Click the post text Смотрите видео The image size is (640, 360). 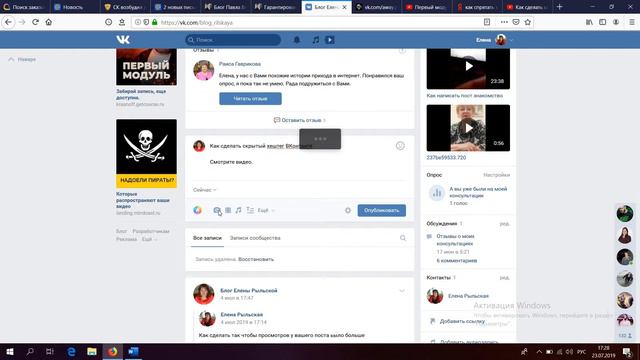231,162
